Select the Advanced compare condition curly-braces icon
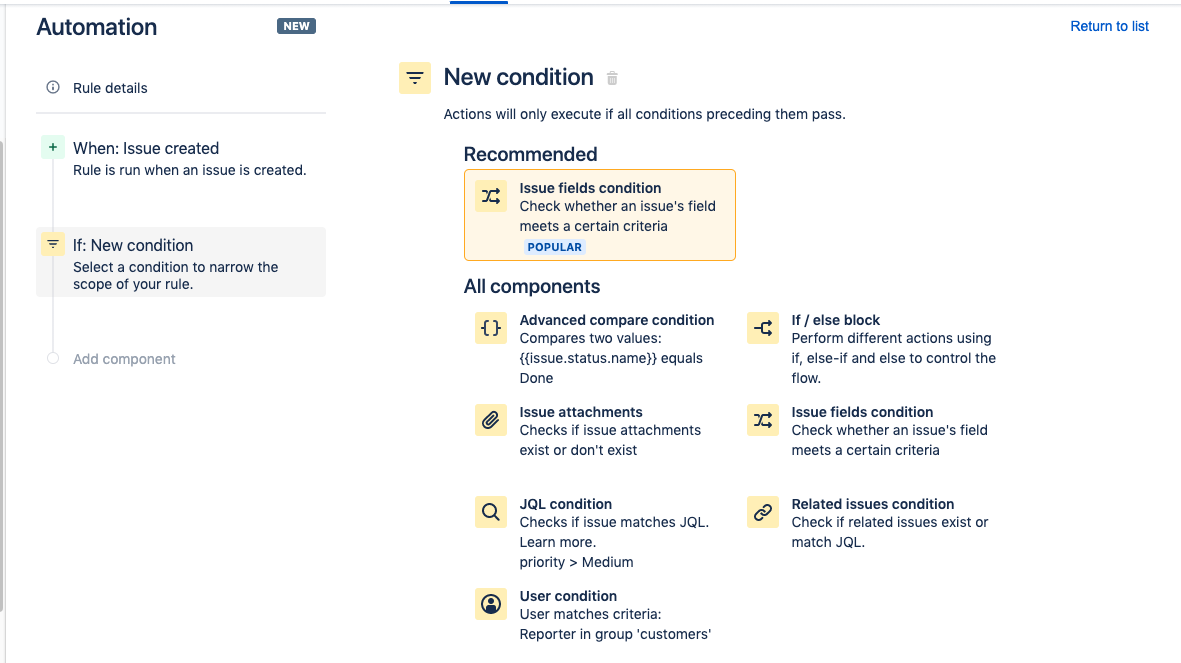Viewport: 1181px width, 663px height. click(491, 327)
